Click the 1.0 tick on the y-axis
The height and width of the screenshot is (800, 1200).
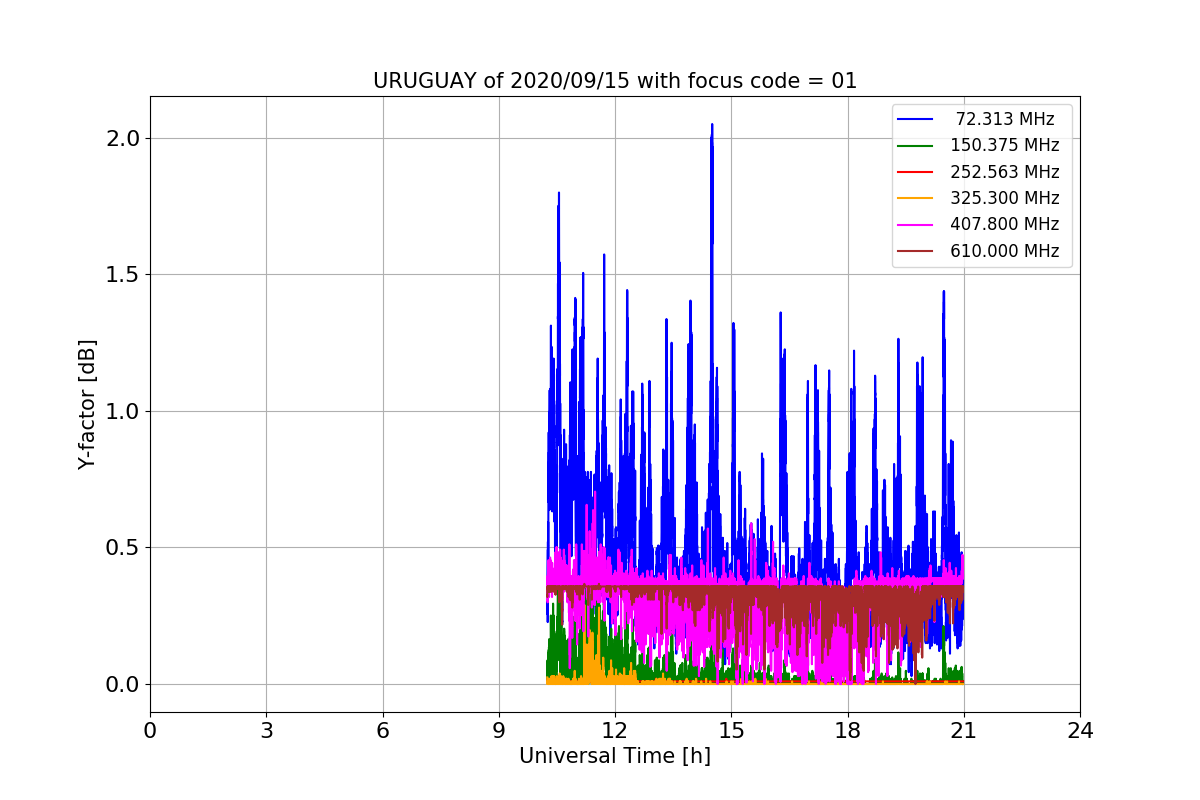coord(123,411)
